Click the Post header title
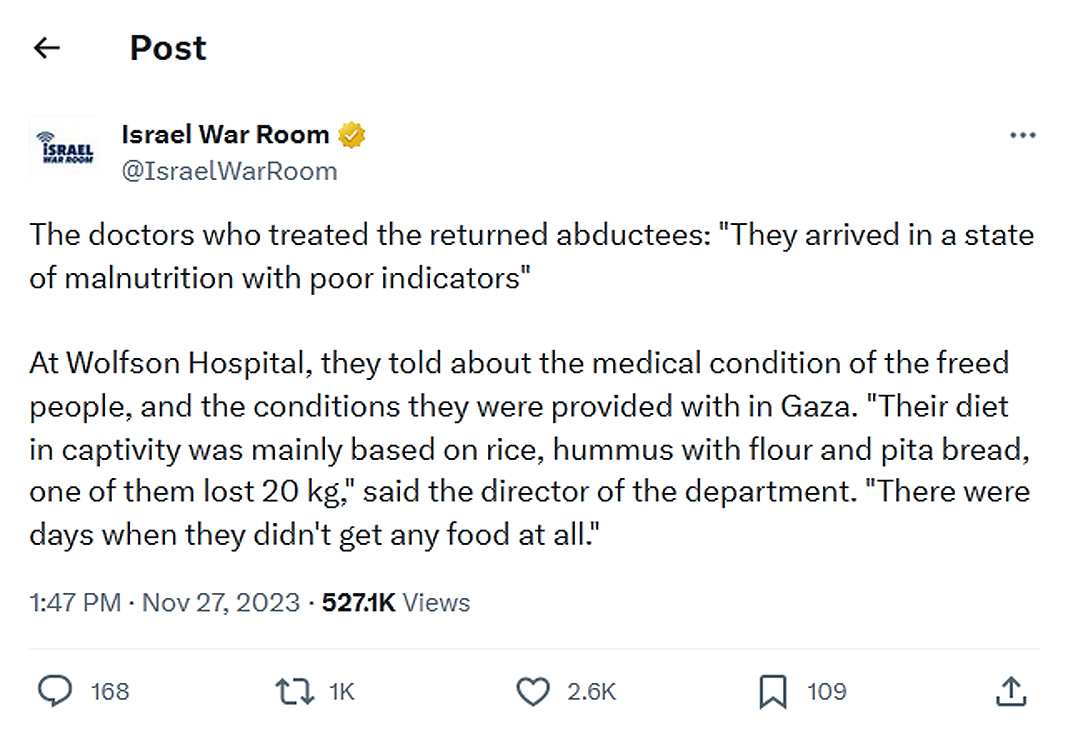The width and height of the screenshot is (1068, 733). [168, 48]
